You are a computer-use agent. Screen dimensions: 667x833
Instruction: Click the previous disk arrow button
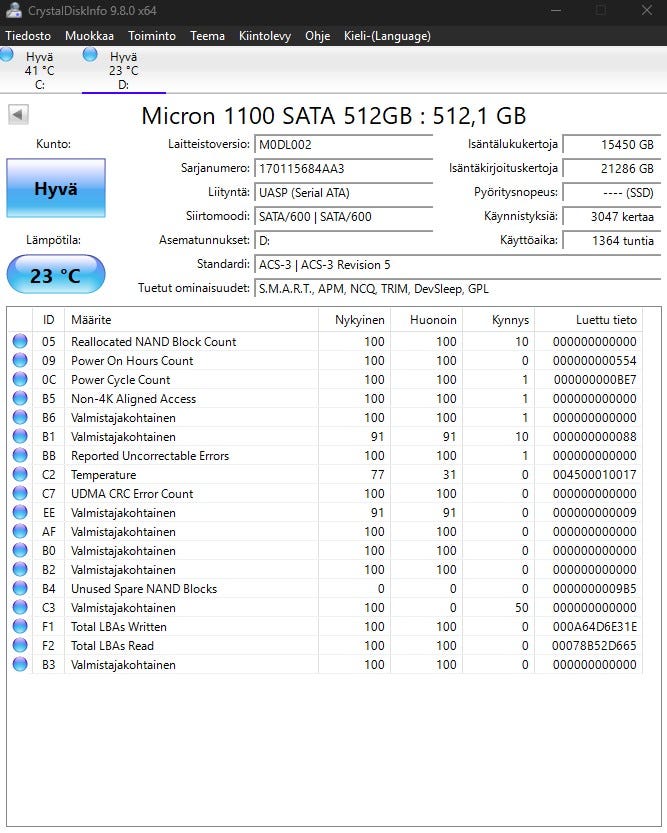tap(18, 115)
